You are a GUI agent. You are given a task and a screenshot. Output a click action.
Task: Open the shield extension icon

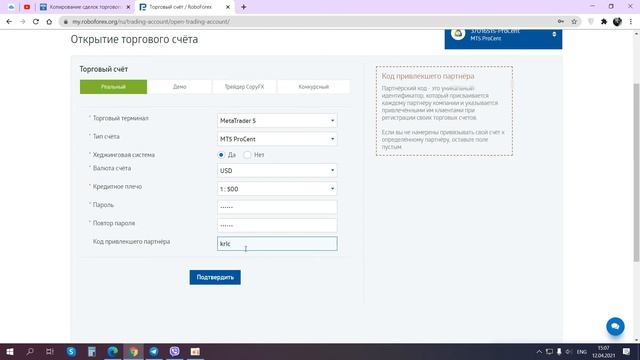click(591, 22)
